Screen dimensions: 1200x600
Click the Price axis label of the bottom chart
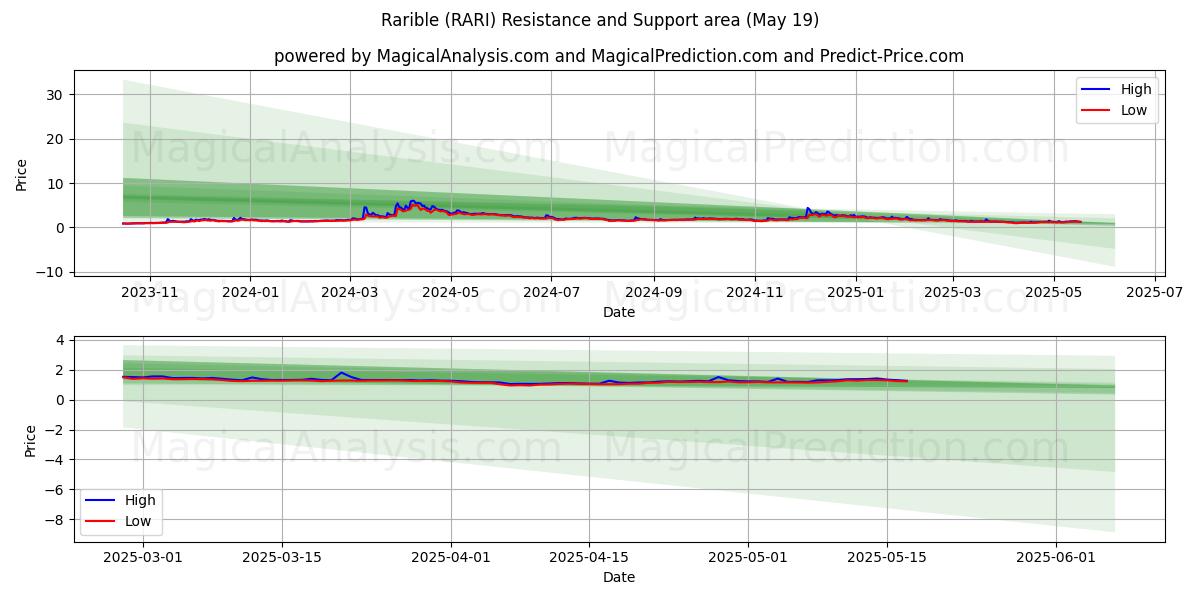coord(30,441)
